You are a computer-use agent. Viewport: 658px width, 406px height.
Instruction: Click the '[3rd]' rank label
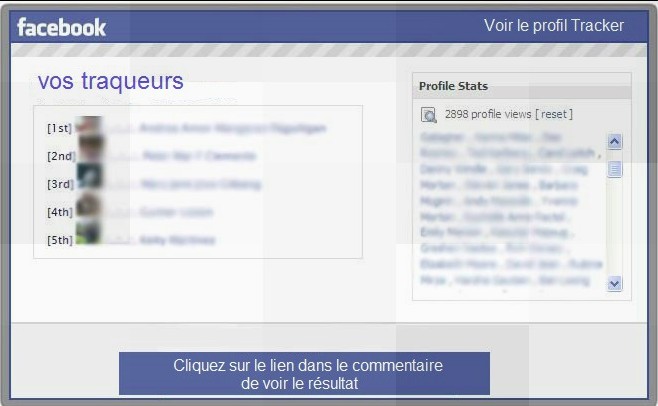[60, 184]
